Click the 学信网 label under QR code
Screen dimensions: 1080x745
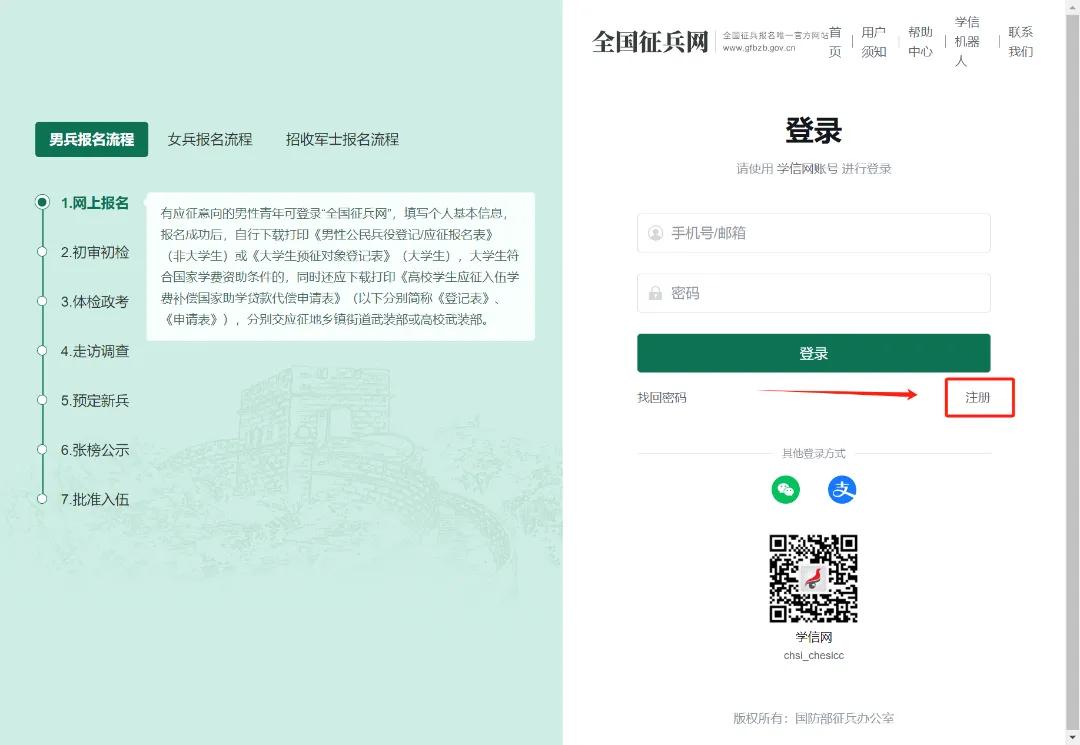pos(813,637)
